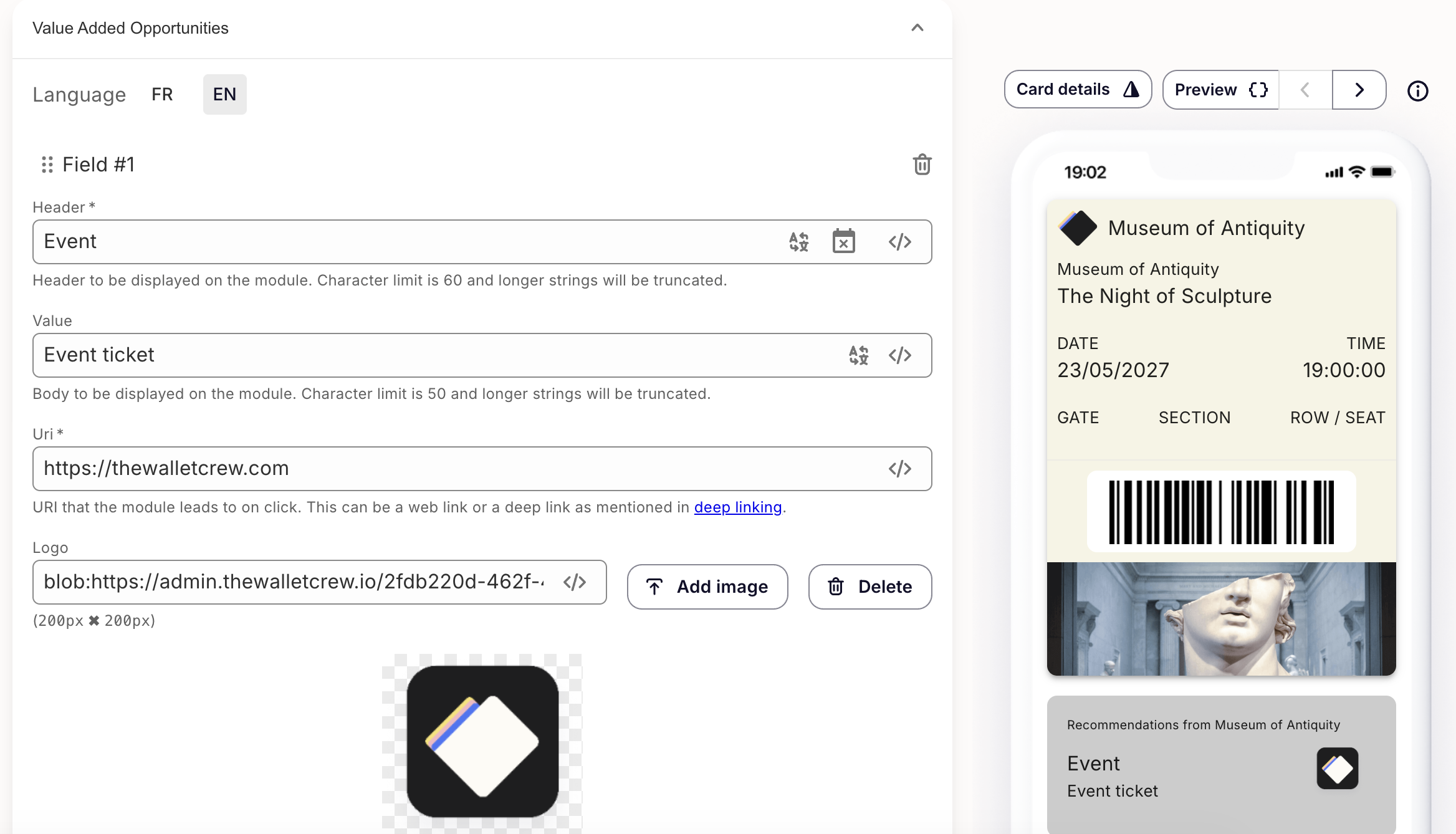Screen dimensions: 1456x834
Task: Click the warning icon on Card details
Action: coord(1131,89)
